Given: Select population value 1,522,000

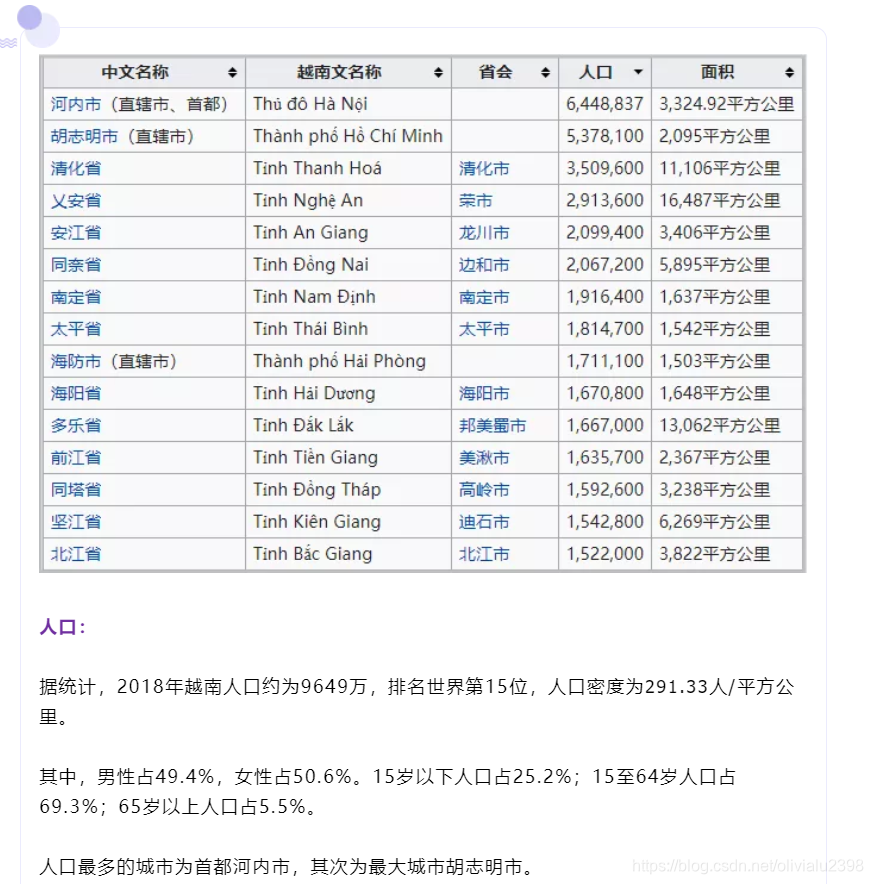Looking at the screenshot, I should tap(605, 554).
